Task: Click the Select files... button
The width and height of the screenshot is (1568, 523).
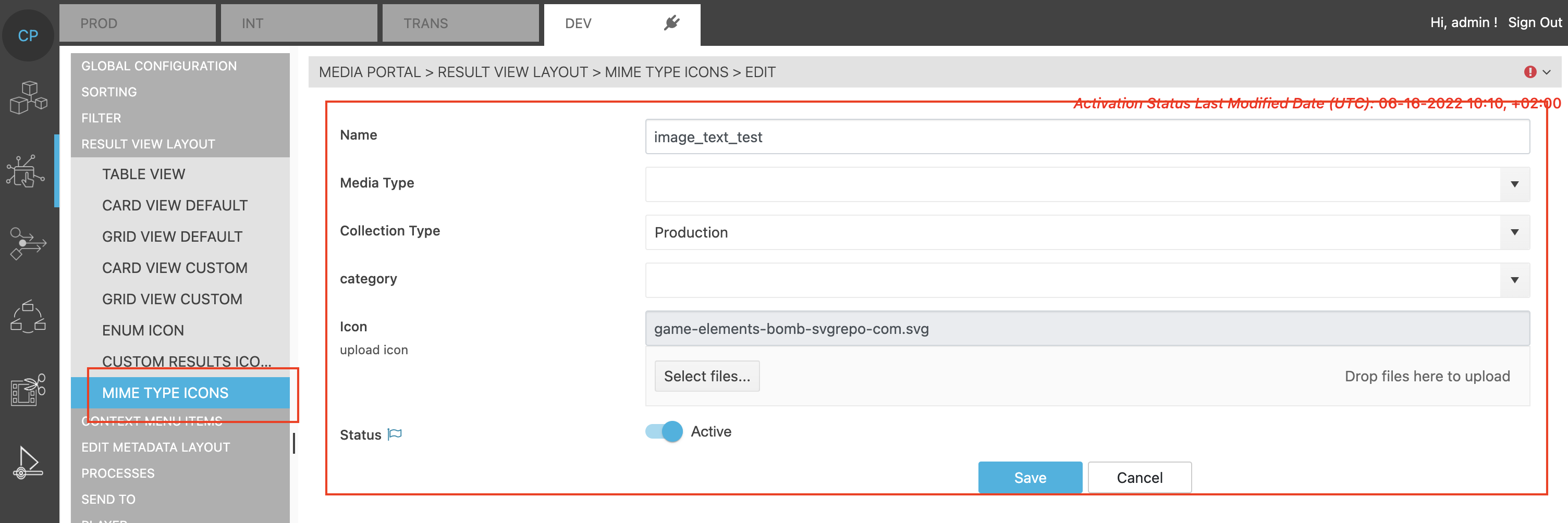Action: [707, 376]
